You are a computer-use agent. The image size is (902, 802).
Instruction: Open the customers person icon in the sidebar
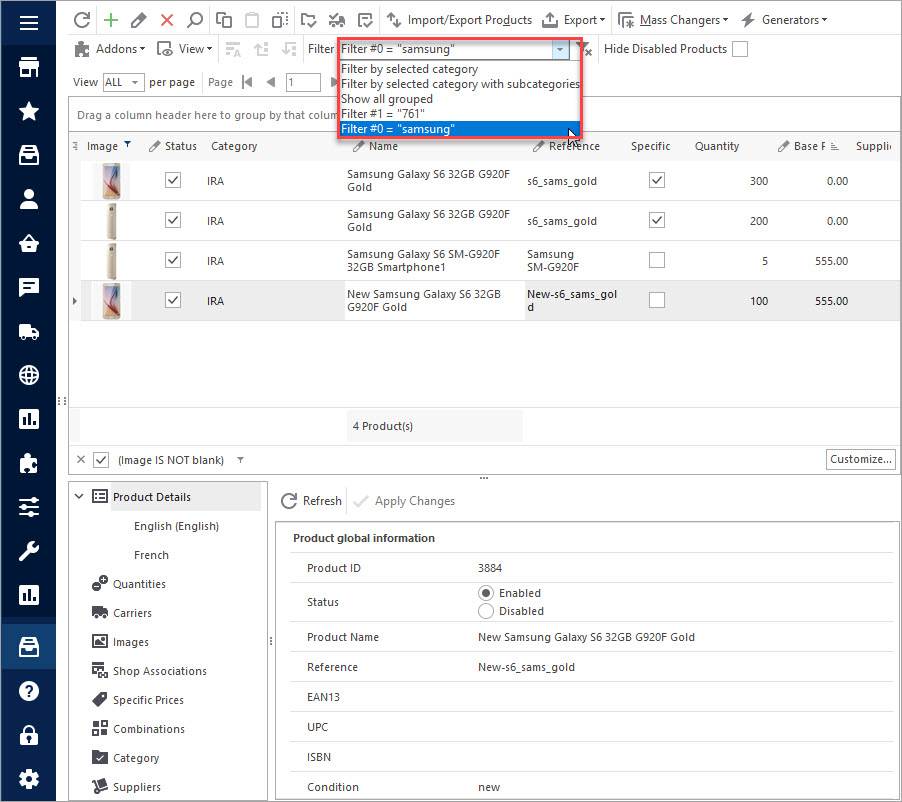click(x=29, y=199)
